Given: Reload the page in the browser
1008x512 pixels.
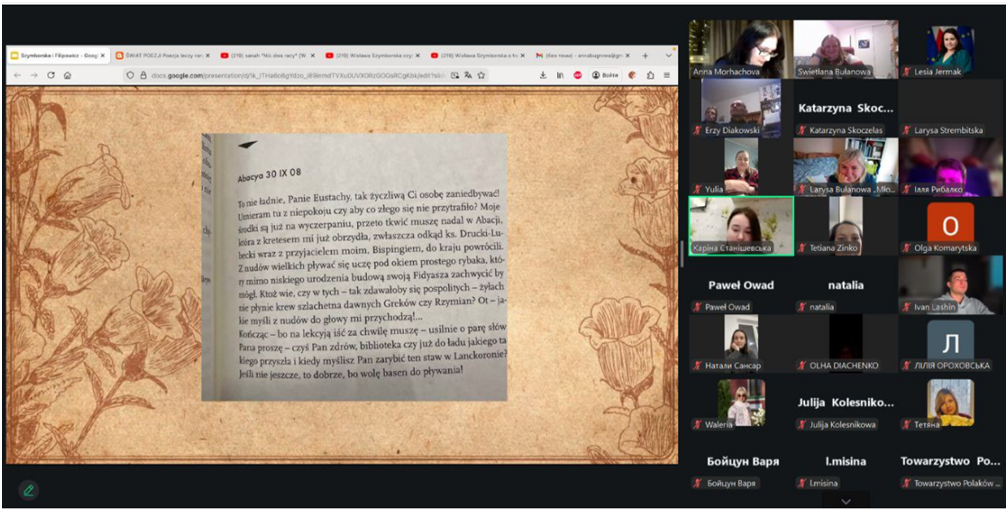Looking at the screenshot, I should click(50, 75).
